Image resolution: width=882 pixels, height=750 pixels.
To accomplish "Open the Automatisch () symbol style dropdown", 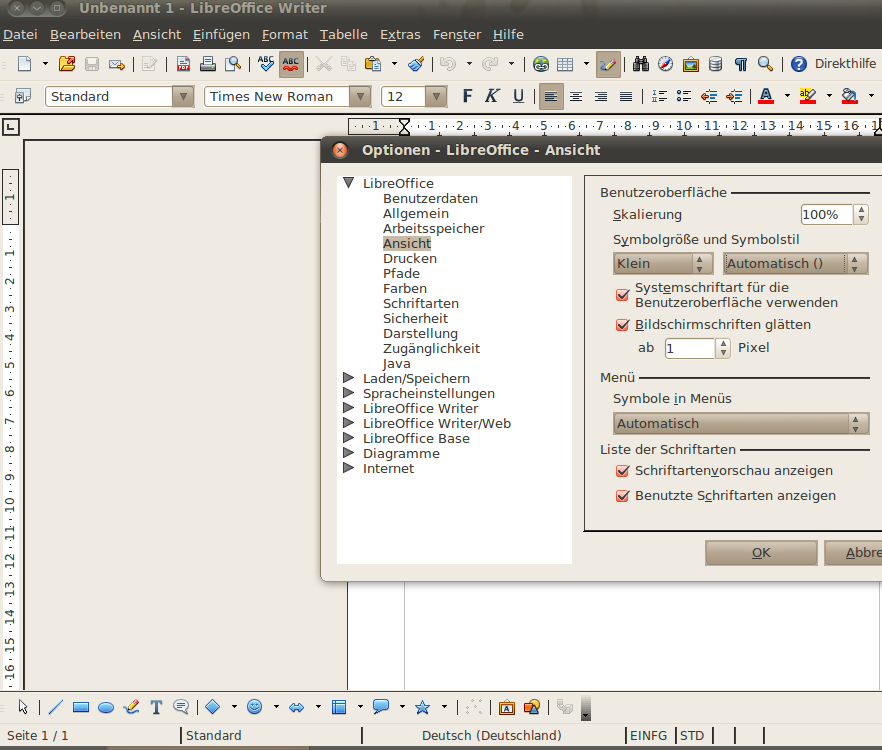I will pos(795,263).
